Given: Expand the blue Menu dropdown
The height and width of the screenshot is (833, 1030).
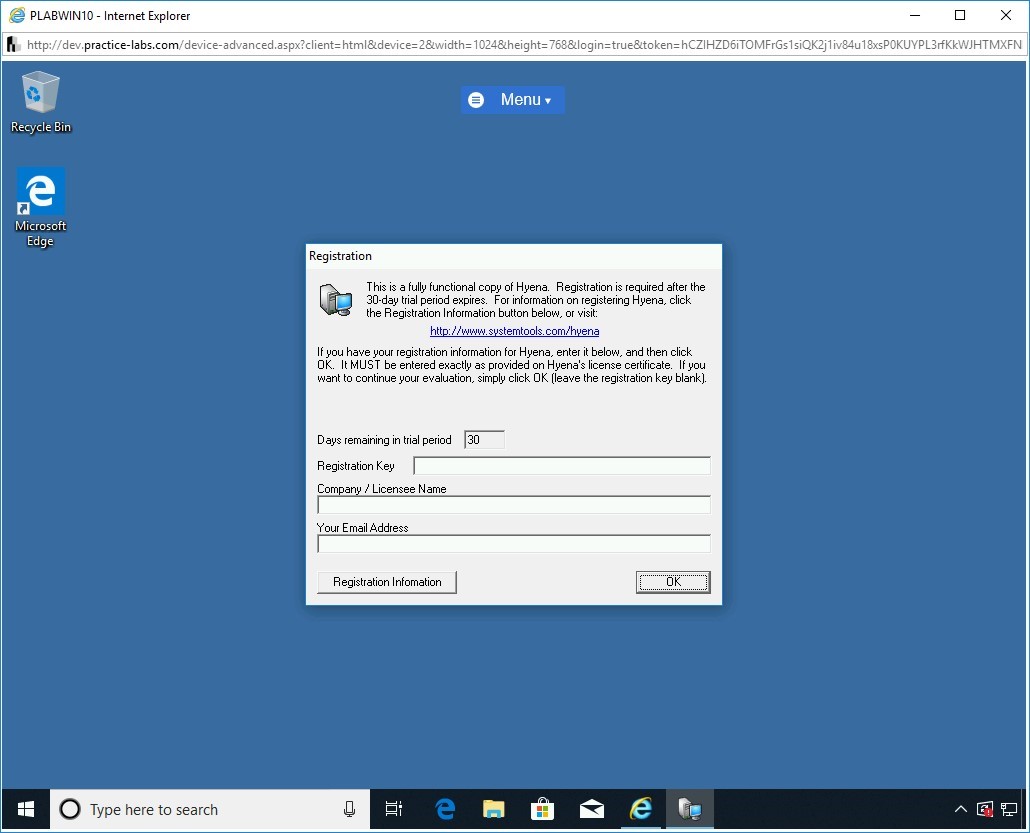Looking at the screenshot, I should [513, 100].
